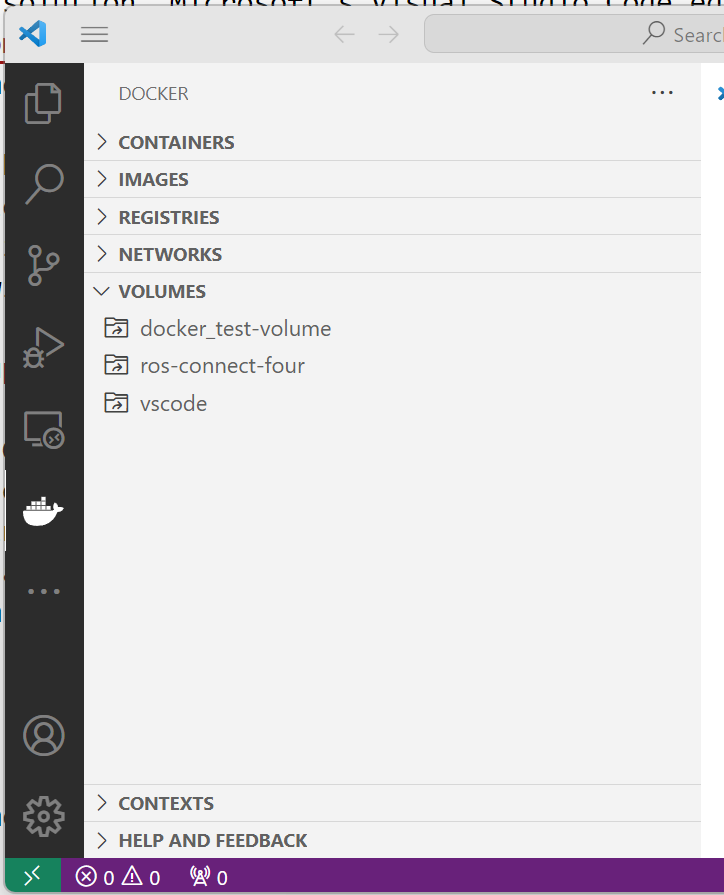Open the Docker panel more actions menu

pos(662,92)
